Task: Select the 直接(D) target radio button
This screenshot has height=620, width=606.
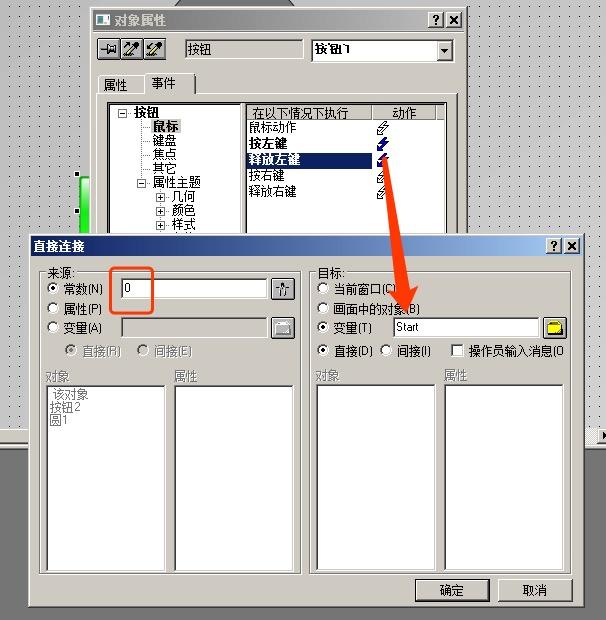Action: coord(323,350)
